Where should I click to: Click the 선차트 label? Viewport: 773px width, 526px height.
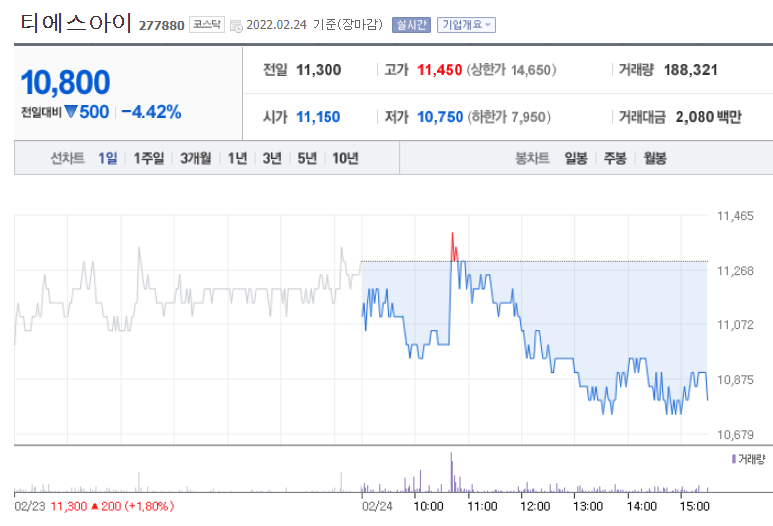(68, 158)
